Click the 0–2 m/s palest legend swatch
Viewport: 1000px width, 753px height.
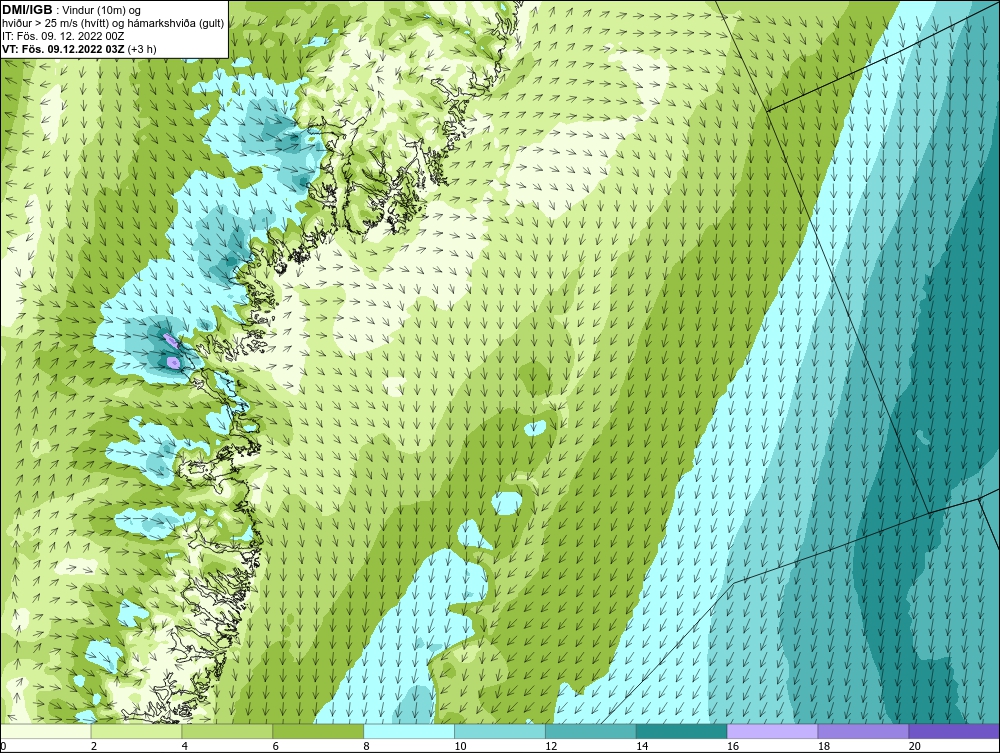tap(46, 731)
